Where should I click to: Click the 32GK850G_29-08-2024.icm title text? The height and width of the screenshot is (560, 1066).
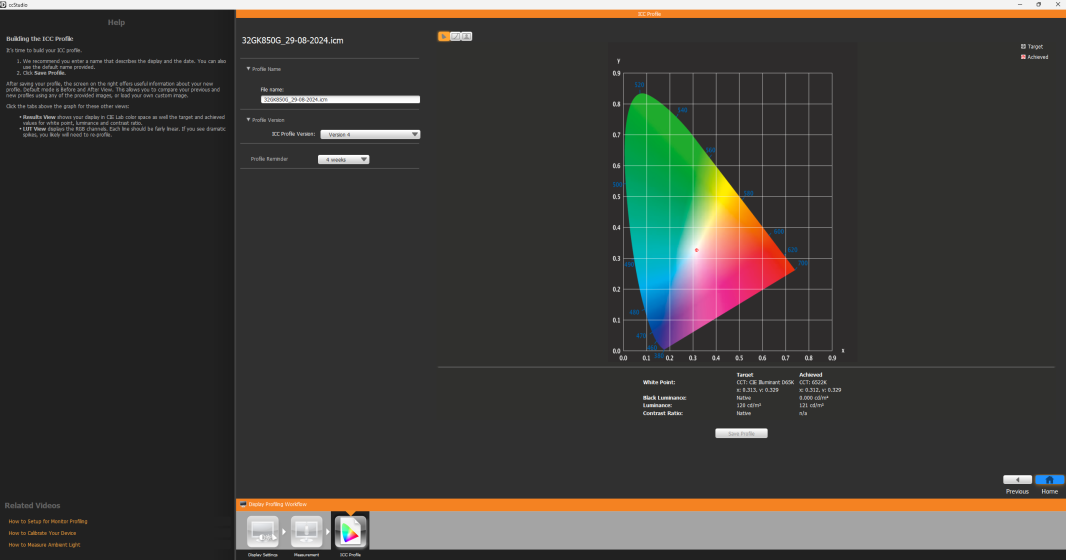tap(292, 40)
